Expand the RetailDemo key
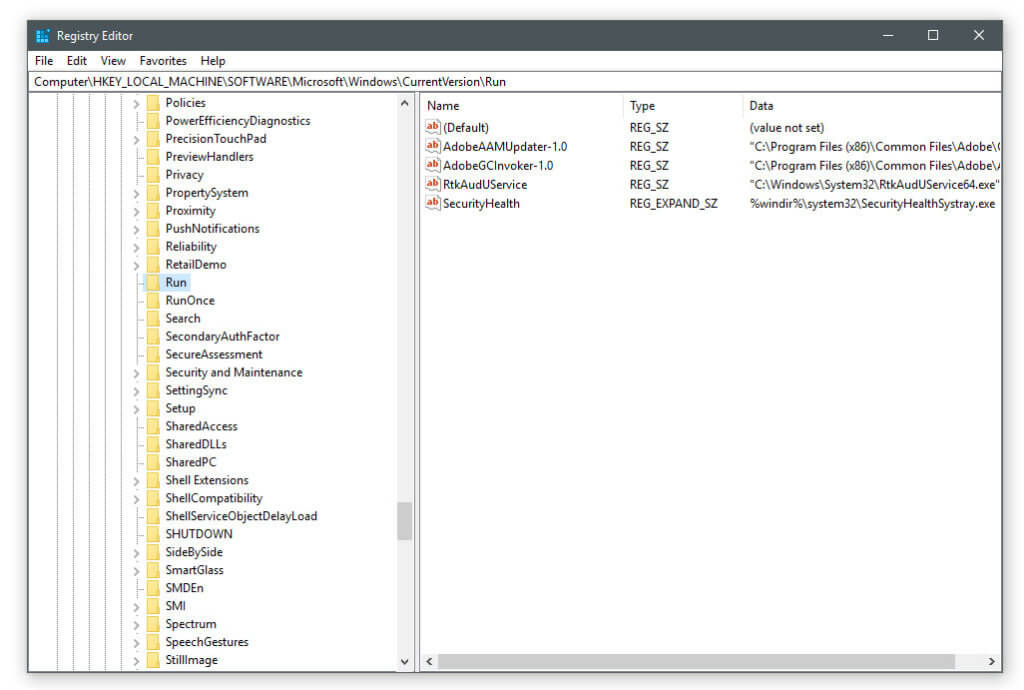Image resolution: width=1024 pixels, height=690 pixels. pos(136,265)
